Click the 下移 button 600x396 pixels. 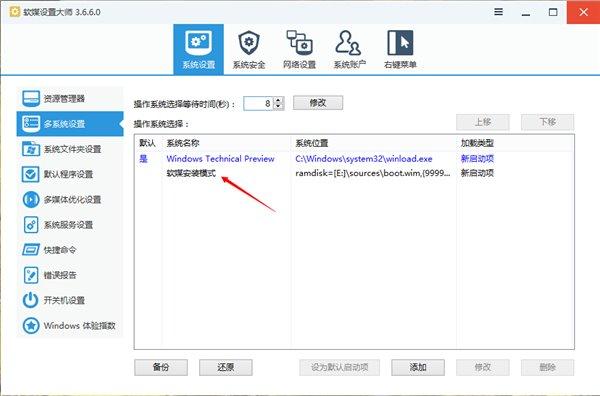(548, 122)
